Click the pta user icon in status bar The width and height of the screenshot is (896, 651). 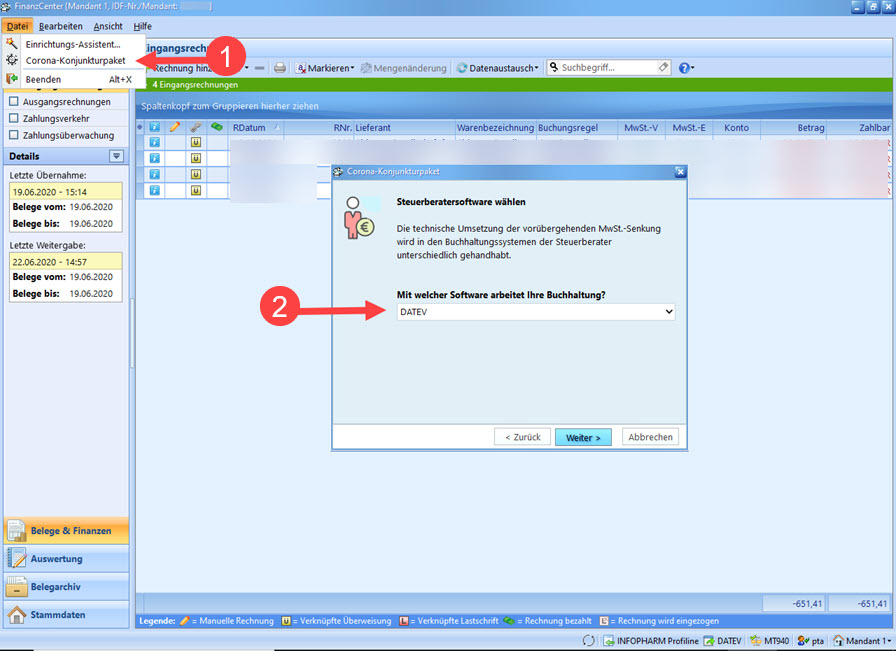point(811,640)
